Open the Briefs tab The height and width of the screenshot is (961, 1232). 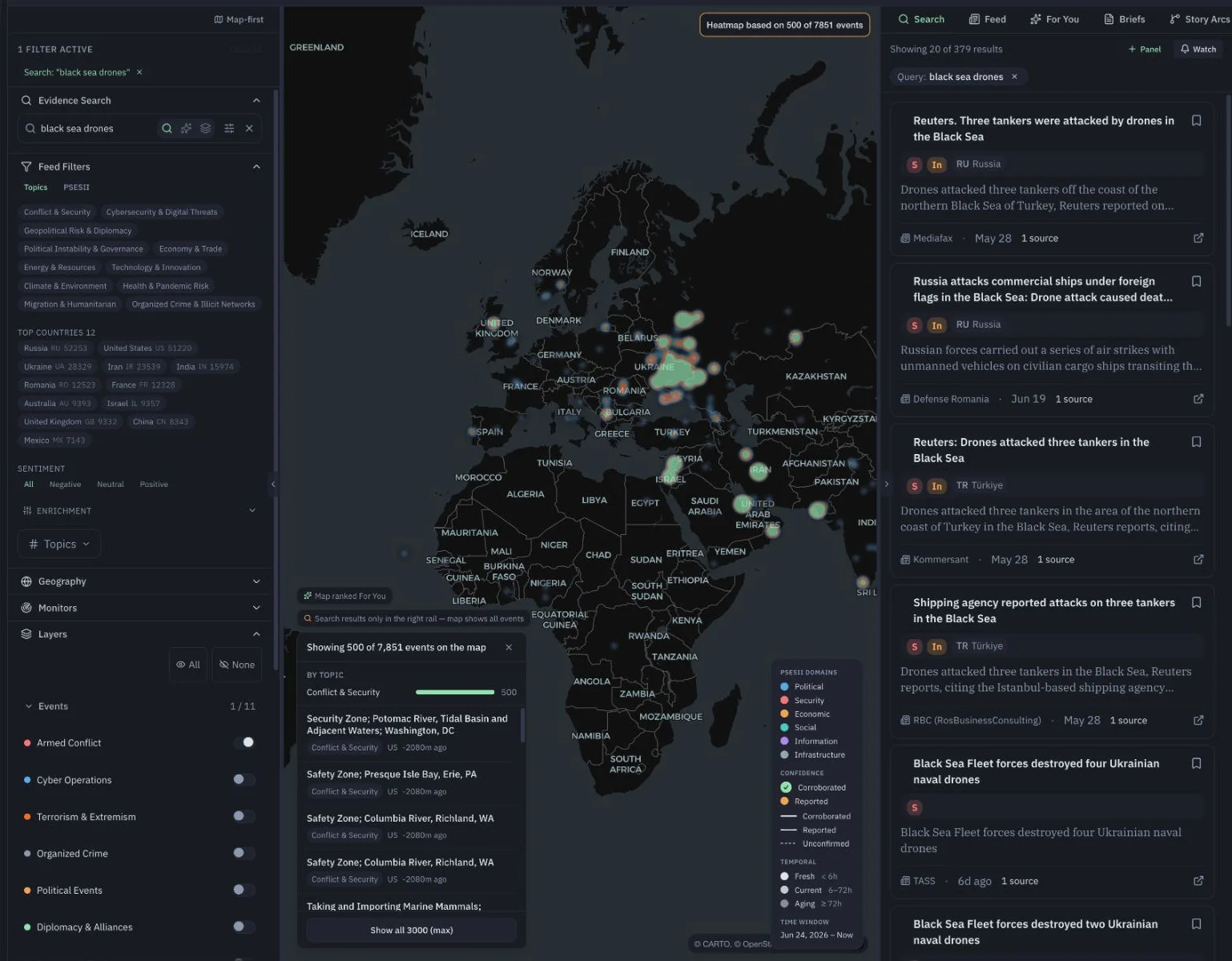click(1125, 19)
